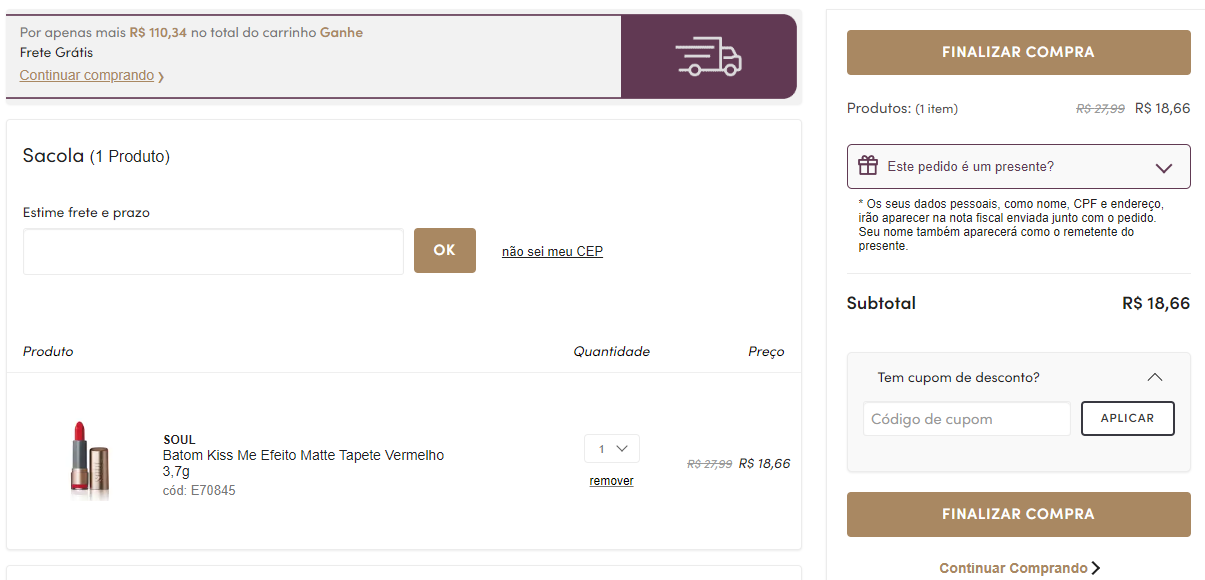
Task: Click the 'Produtos: (1 item)' label
Action: pyautogui.click(x=902, y=108)
